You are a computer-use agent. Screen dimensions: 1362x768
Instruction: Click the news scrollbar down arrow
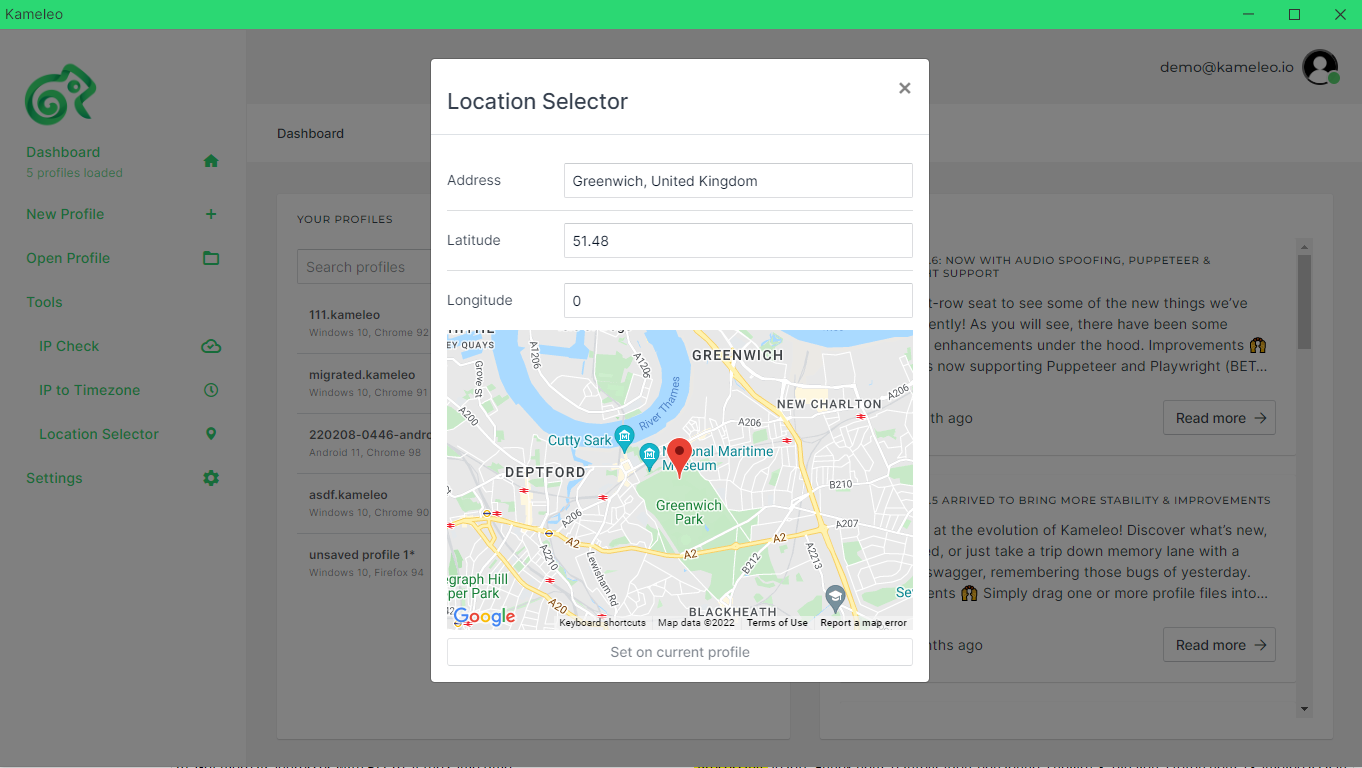coord(1304,709)
